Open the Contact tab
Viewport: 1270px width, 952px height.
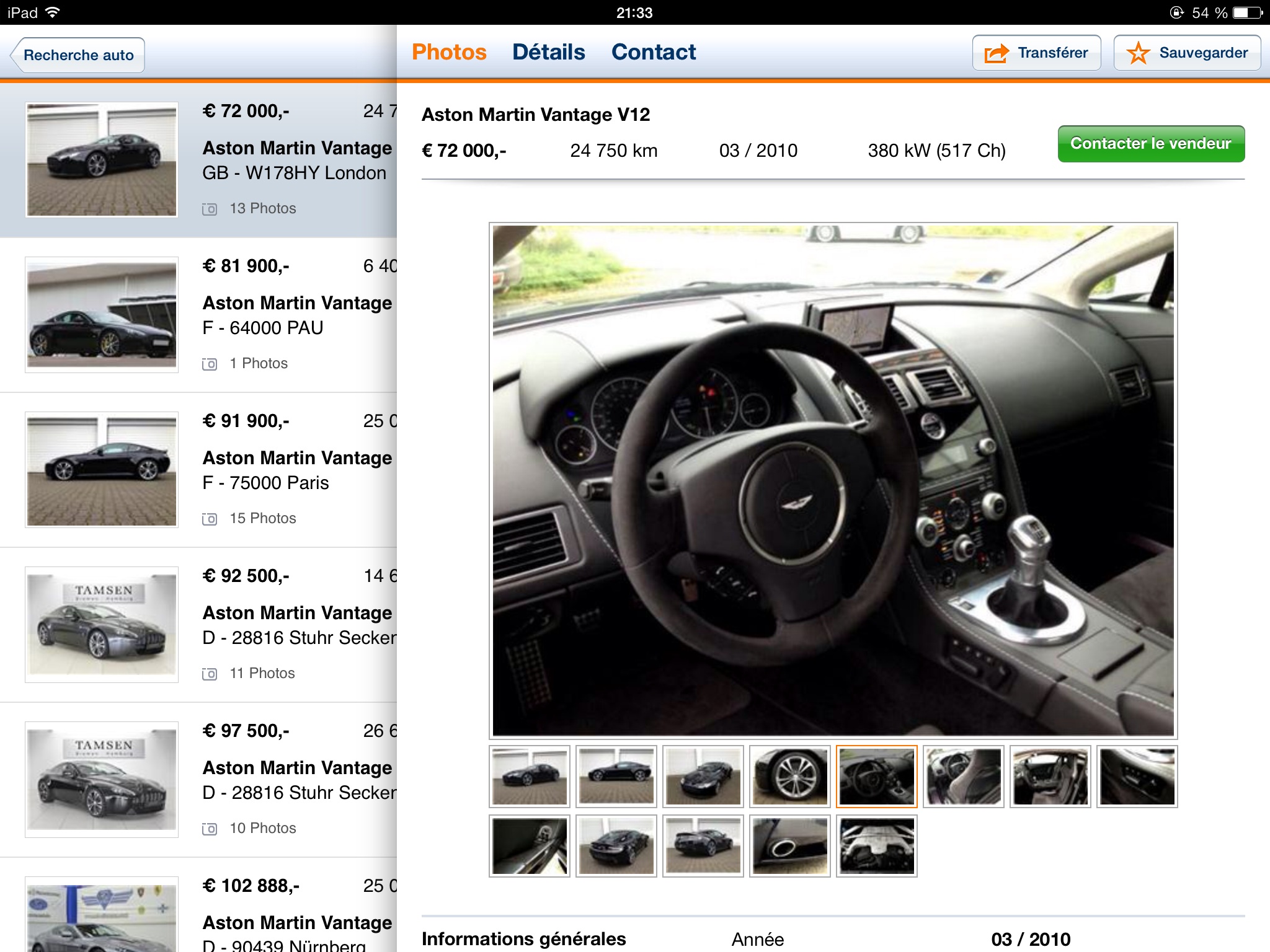(654, 52)
